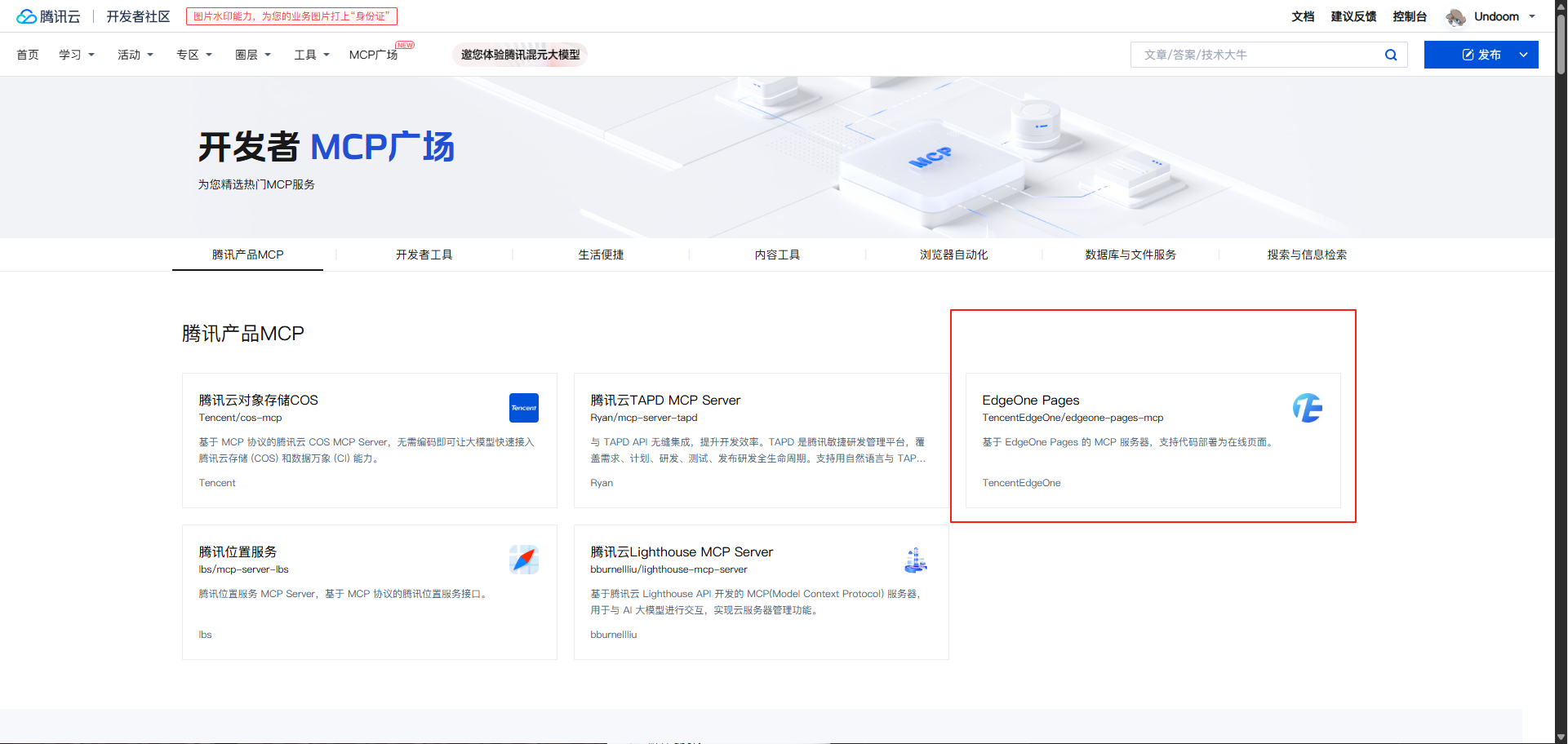
Task: Switch to the 内容工具 tab
Action: point(777,255)
